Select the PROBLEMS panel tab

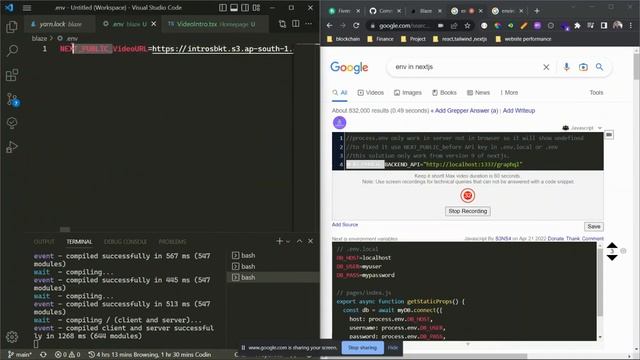tap(172, 242)
